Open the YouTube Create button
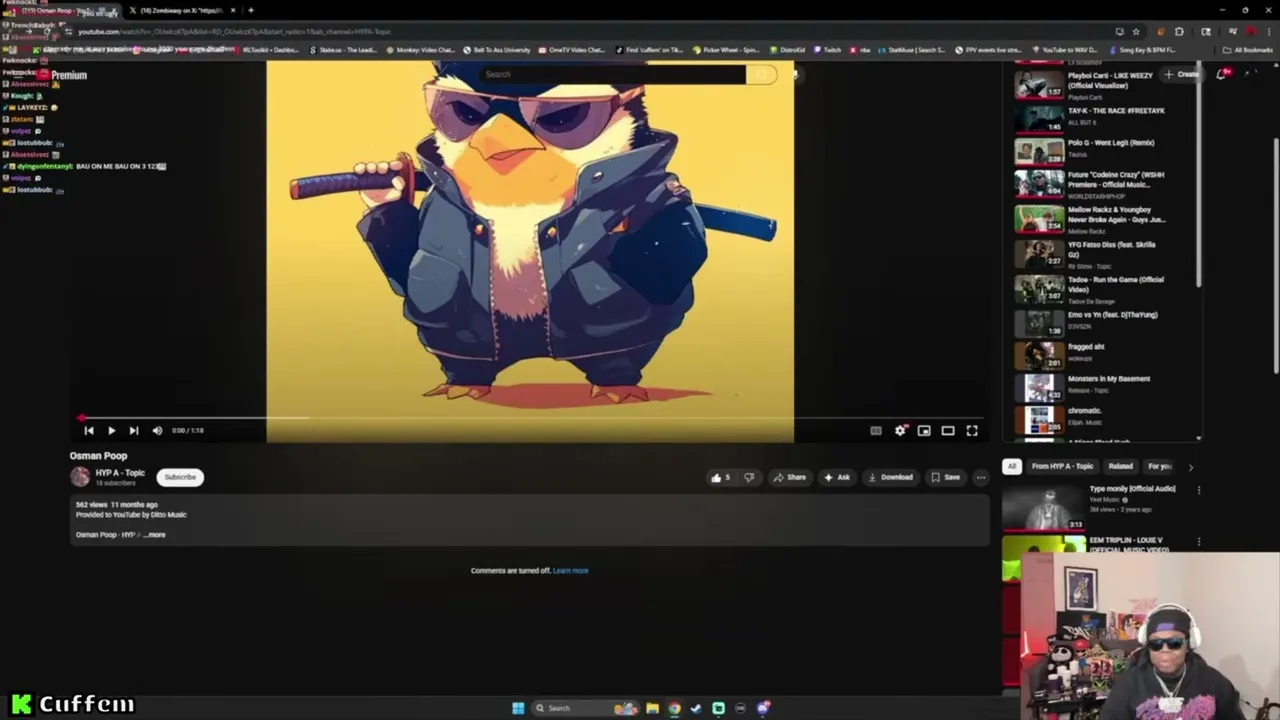 [x=1181, y=74]
